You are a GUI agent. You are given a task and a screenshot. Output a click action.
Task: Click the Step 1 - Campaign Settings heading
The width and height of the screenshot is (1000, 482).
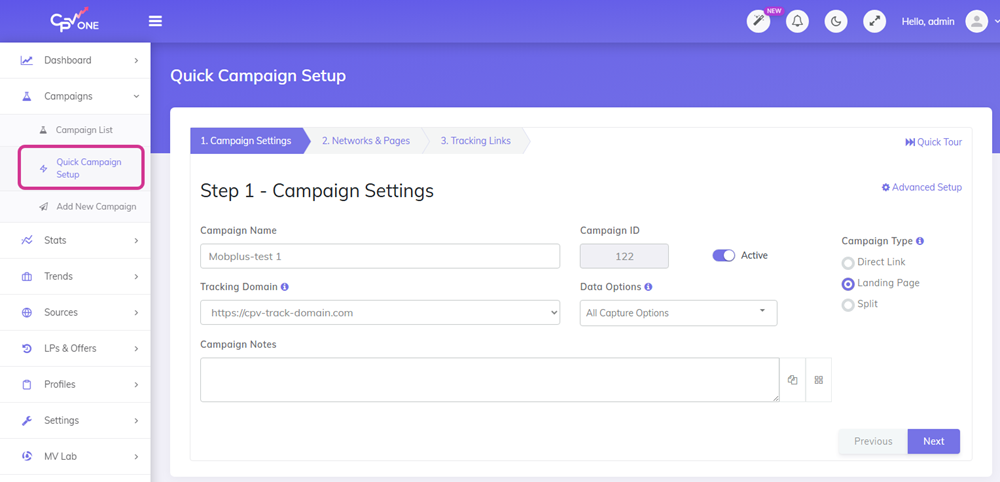[317, 191]
